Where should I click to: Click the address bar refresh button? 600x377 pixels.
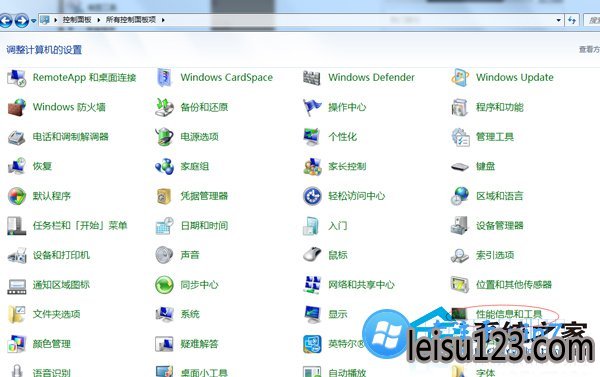(572, 20)
